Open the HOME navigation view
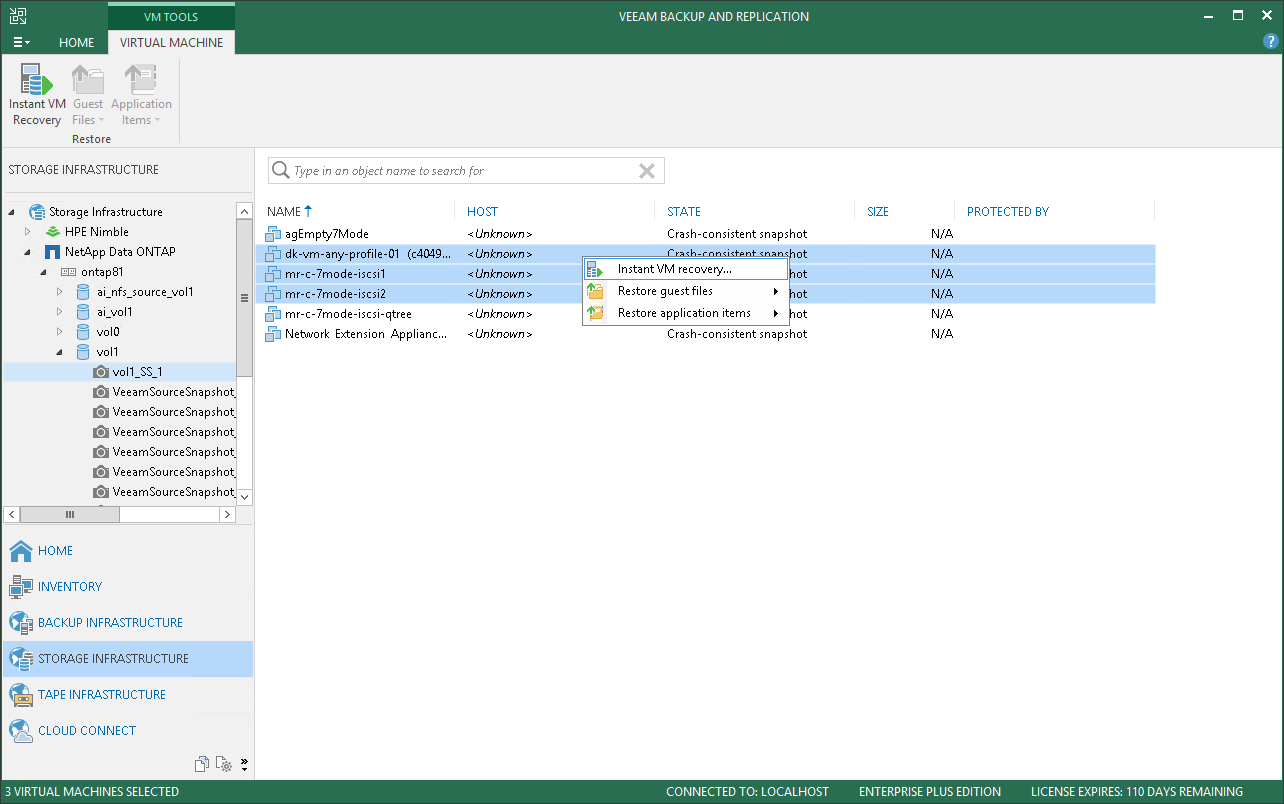Viewport: 1284px width, 804px height. coord(128,551)
